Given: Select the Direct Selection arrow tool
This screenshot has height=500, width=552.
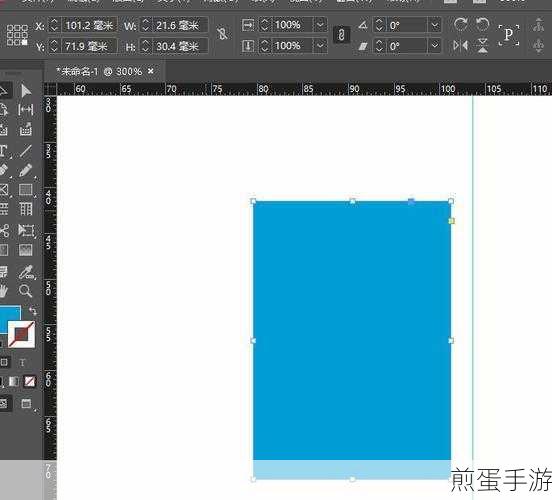Looking at the screenshot, I should (x=26, y=91).
